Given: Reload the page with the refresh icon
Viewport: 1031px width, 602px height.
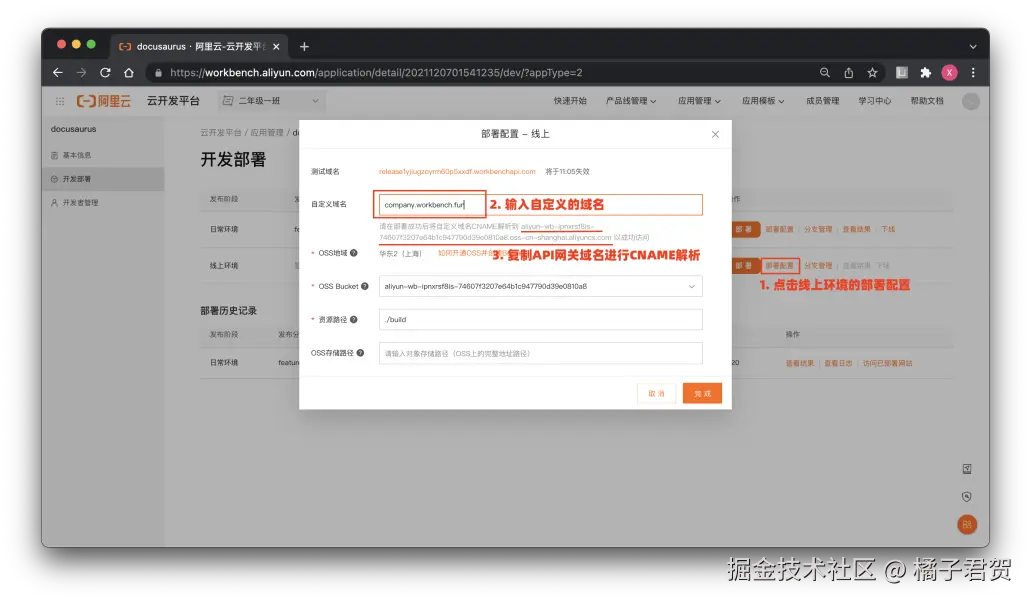Looking at the screenshot, I should [105, 73].
